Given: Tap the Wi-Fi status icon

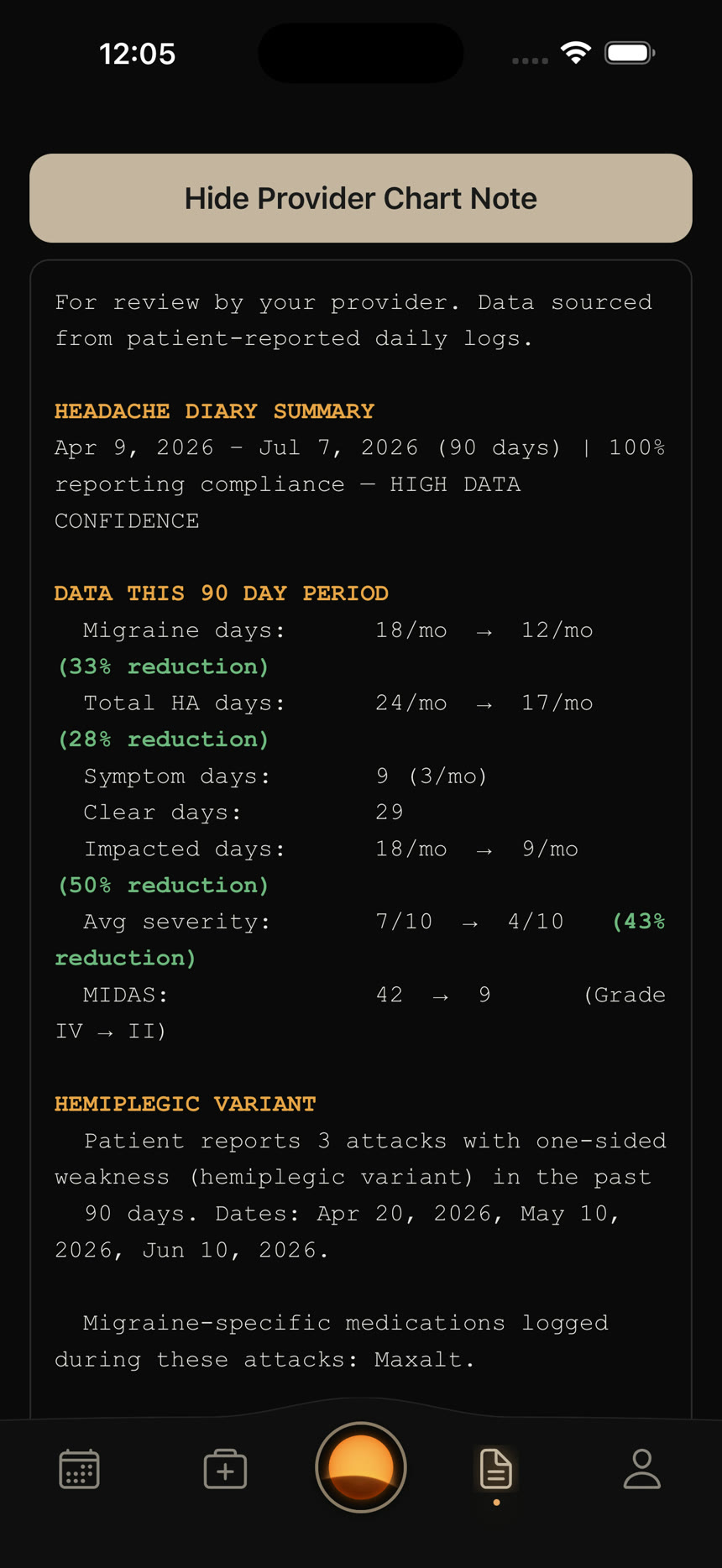Looking at the screenshot, I should point(576,53).
